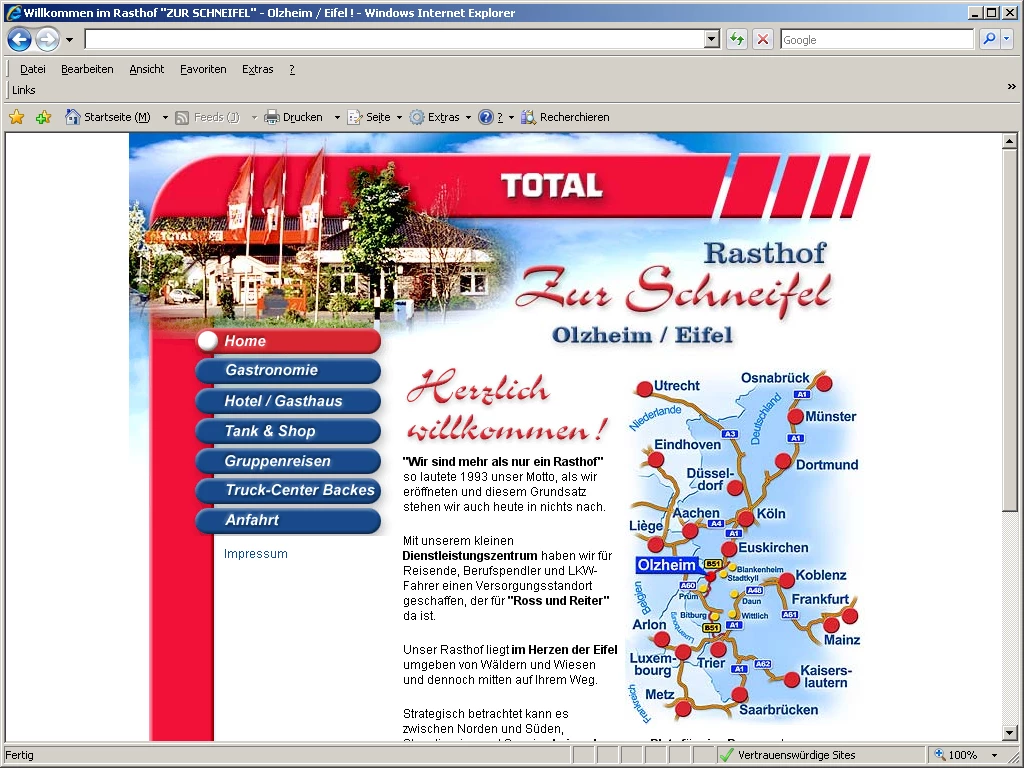The width and height of the screenshot is (1024, 768).
Task: Open the Ansicht menu
Action: [x=146, y=69]
